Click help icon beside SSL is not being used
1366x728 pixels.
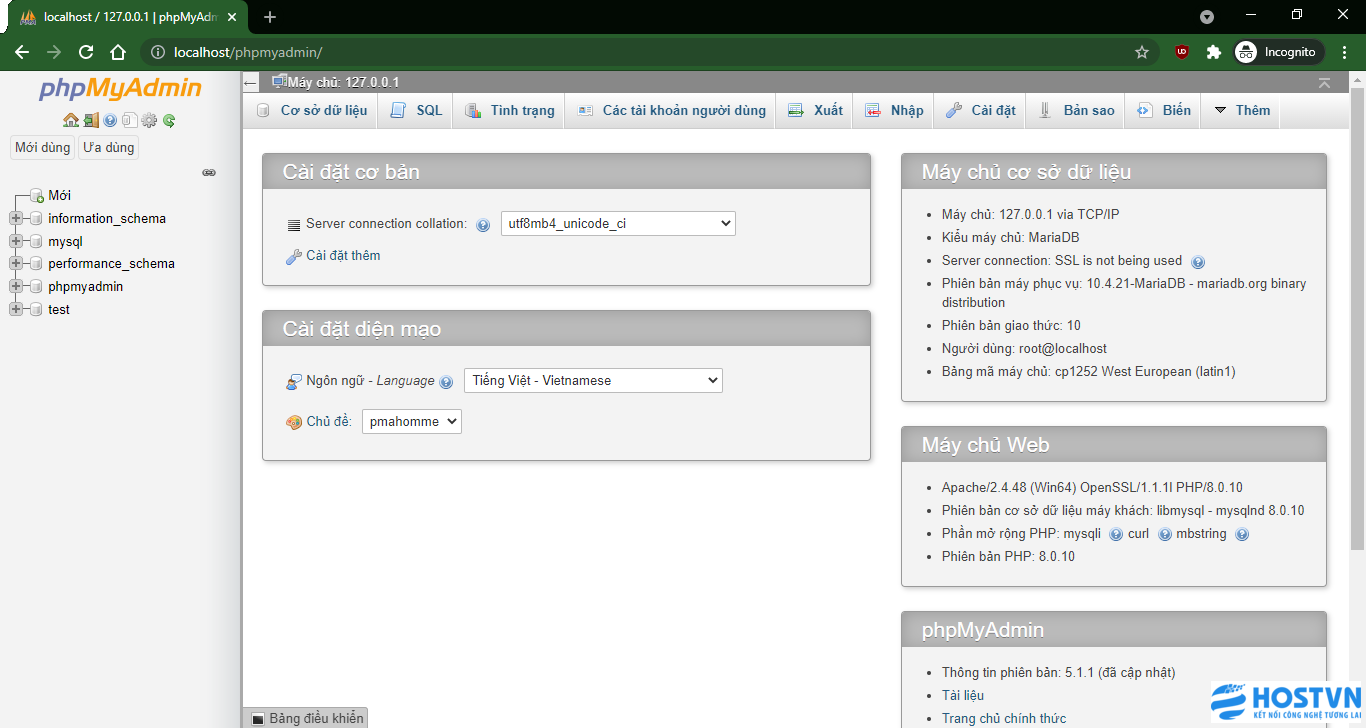(x=1198, y=262)
